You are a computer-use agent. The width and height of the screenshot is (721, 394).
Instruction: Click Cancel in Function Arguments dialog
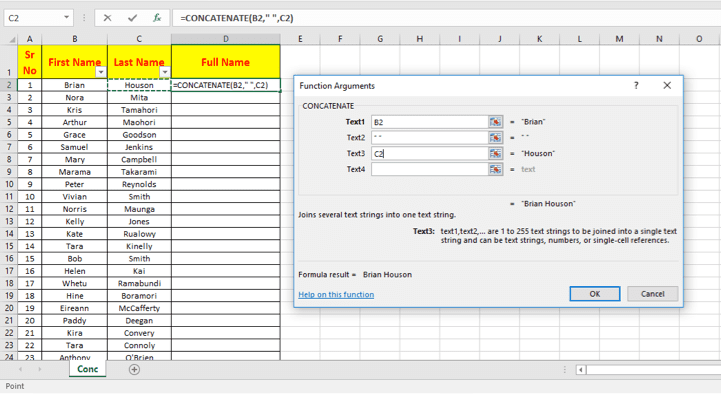(x=652, y=294)
